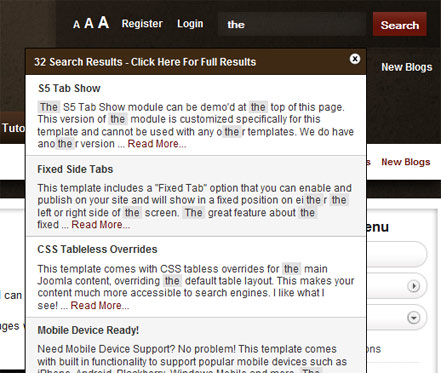Click the right-arrow icon in the side menu
Screen dimensions: 441x373
[414, 286]
